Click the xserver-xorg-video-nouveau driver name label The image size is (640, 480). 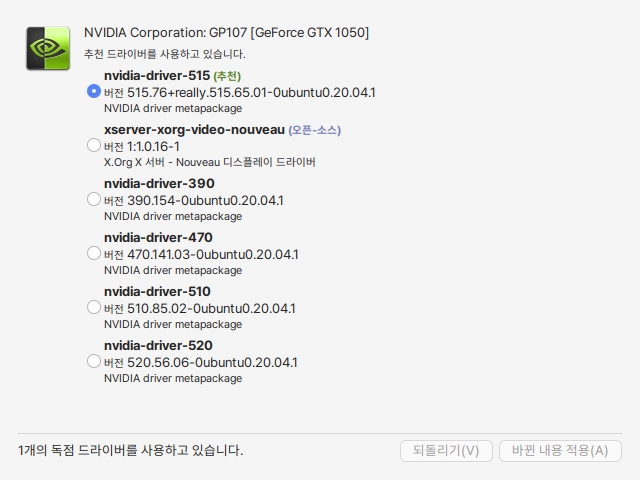click(194, 130)
